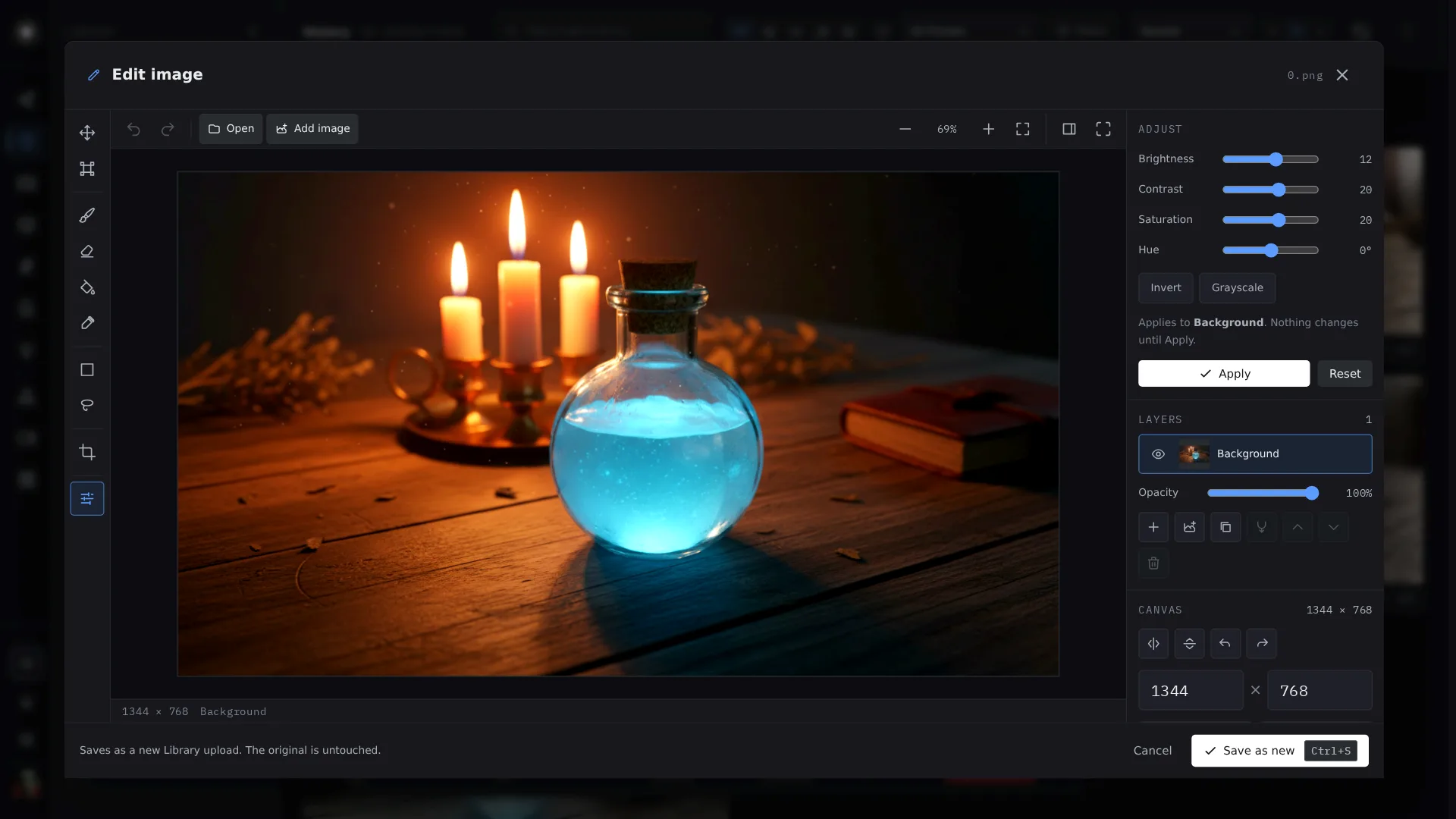Image resolution: width=1456 pixels, height=819 pixels.
Task: Click the canvas width field 1344
Action: point(1191,691)
